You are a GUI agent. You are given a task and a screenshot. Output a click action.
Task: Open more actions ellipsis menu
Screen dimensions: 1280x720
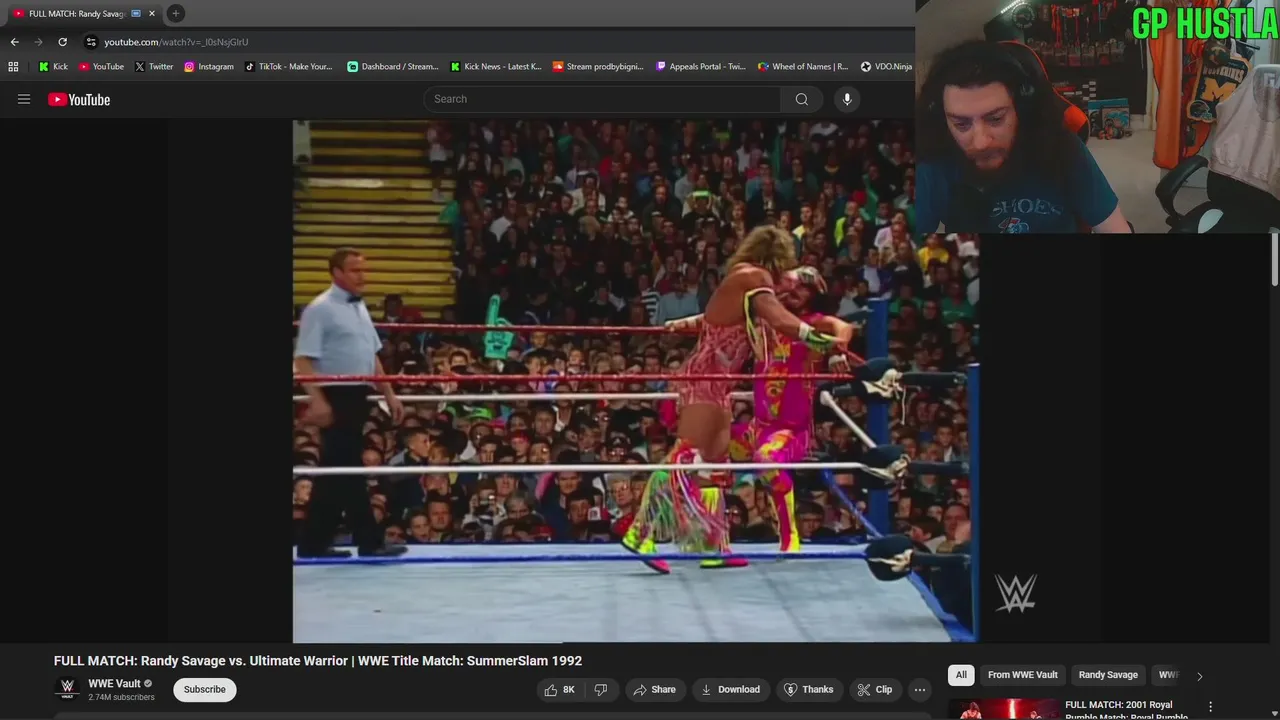click(x=920, y=689)
